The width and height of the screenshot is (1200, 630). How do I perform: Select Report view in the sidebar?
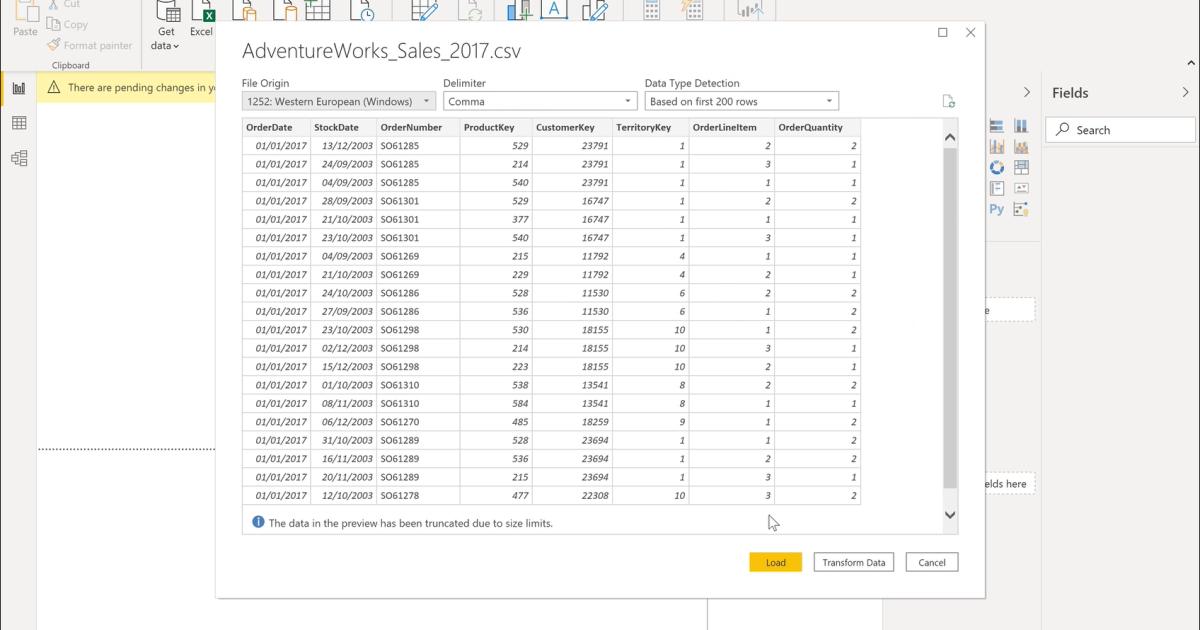(18, 88)
